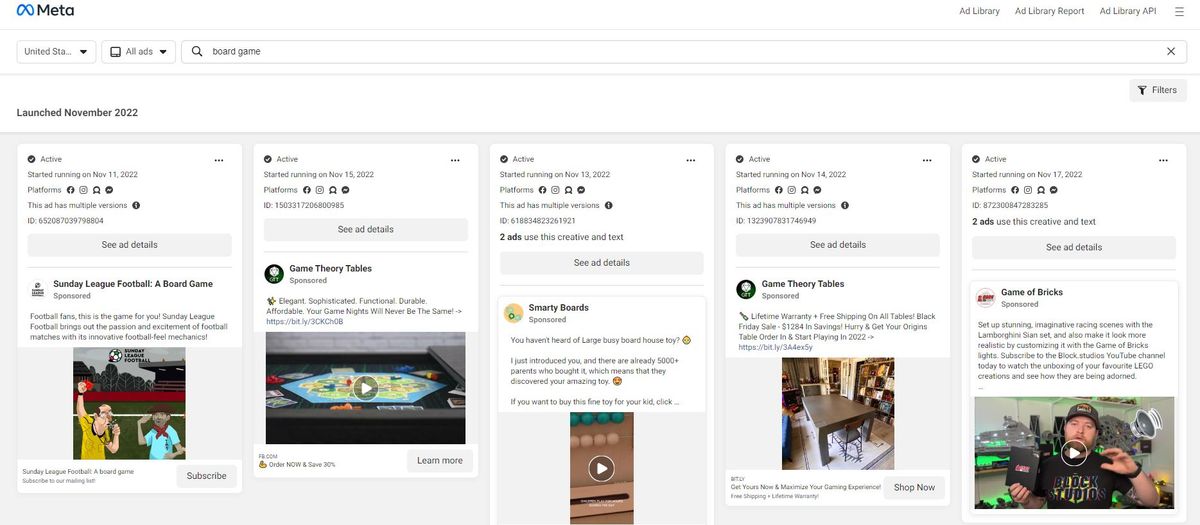Image resolution: width=1200 pixels, height=525 pixels.
Task: Expand the United States country dropdown
Action: click(x=56, y=51)
